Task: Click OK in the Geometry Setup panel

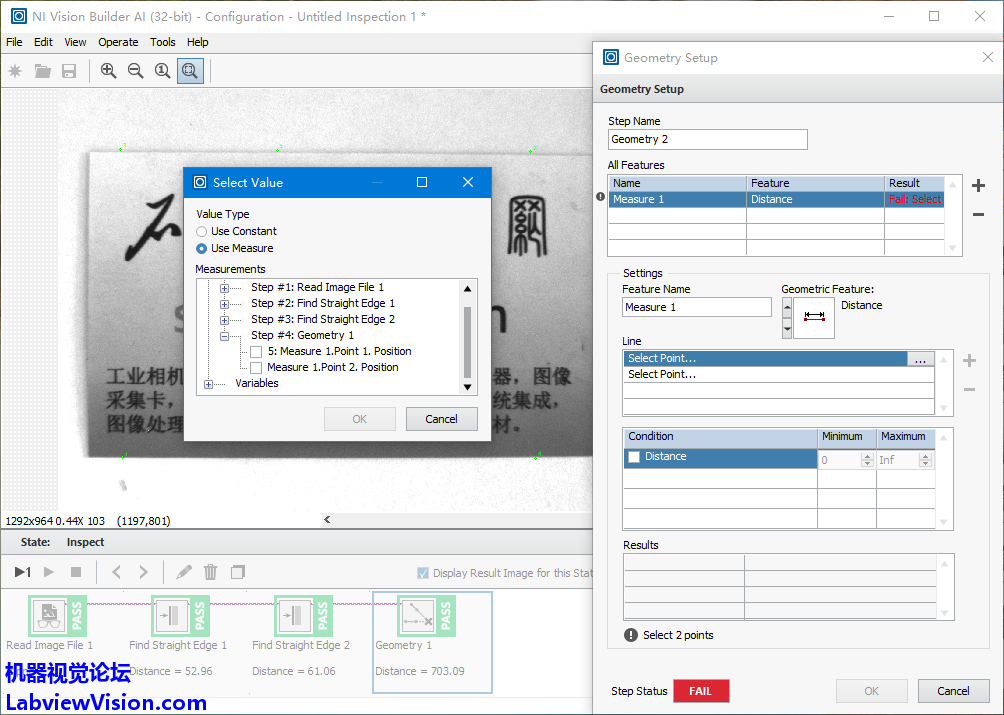Action: pos(871,691)
